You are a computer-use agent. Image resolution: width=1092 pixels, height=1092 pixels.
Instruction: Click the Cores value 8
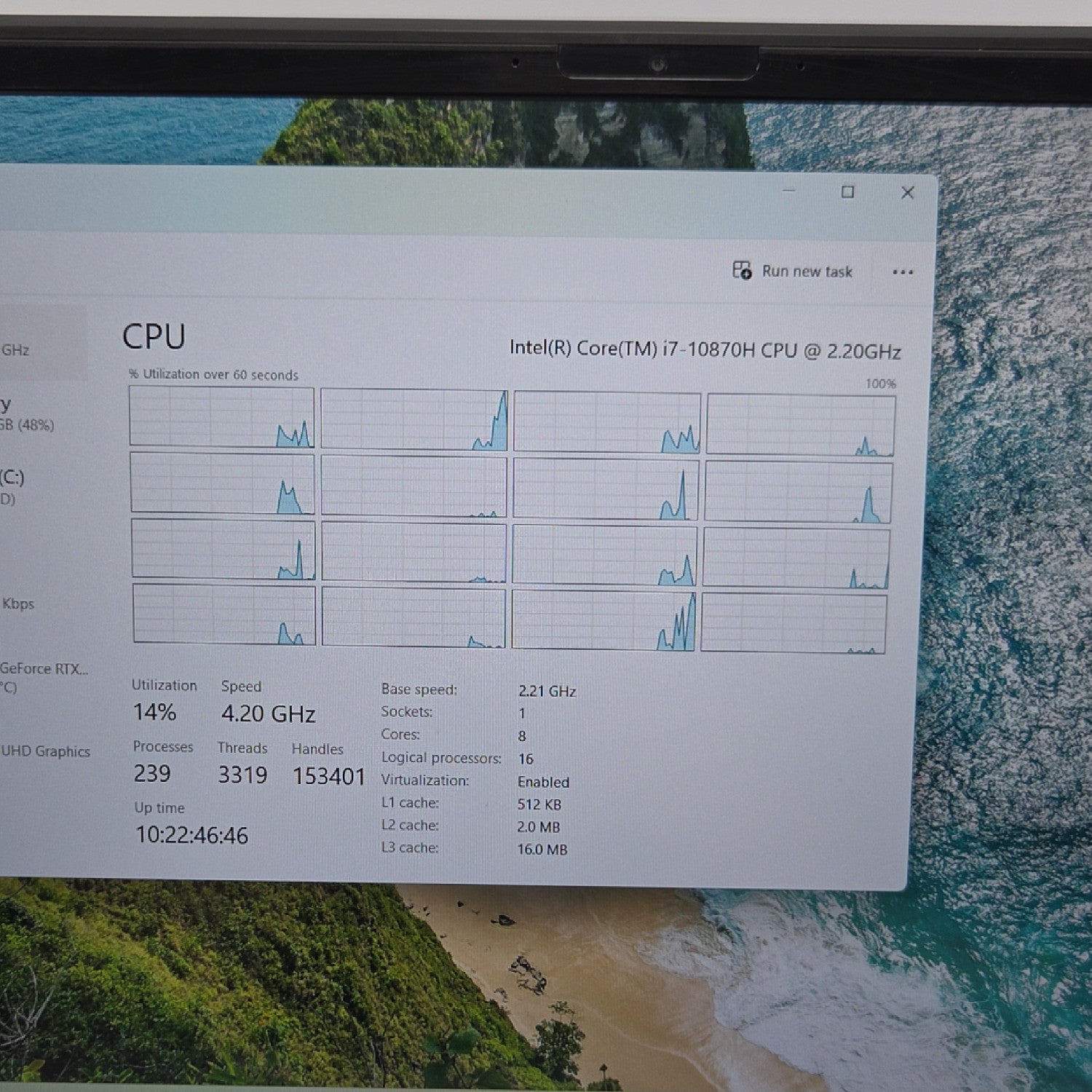[x=522, y=736]
